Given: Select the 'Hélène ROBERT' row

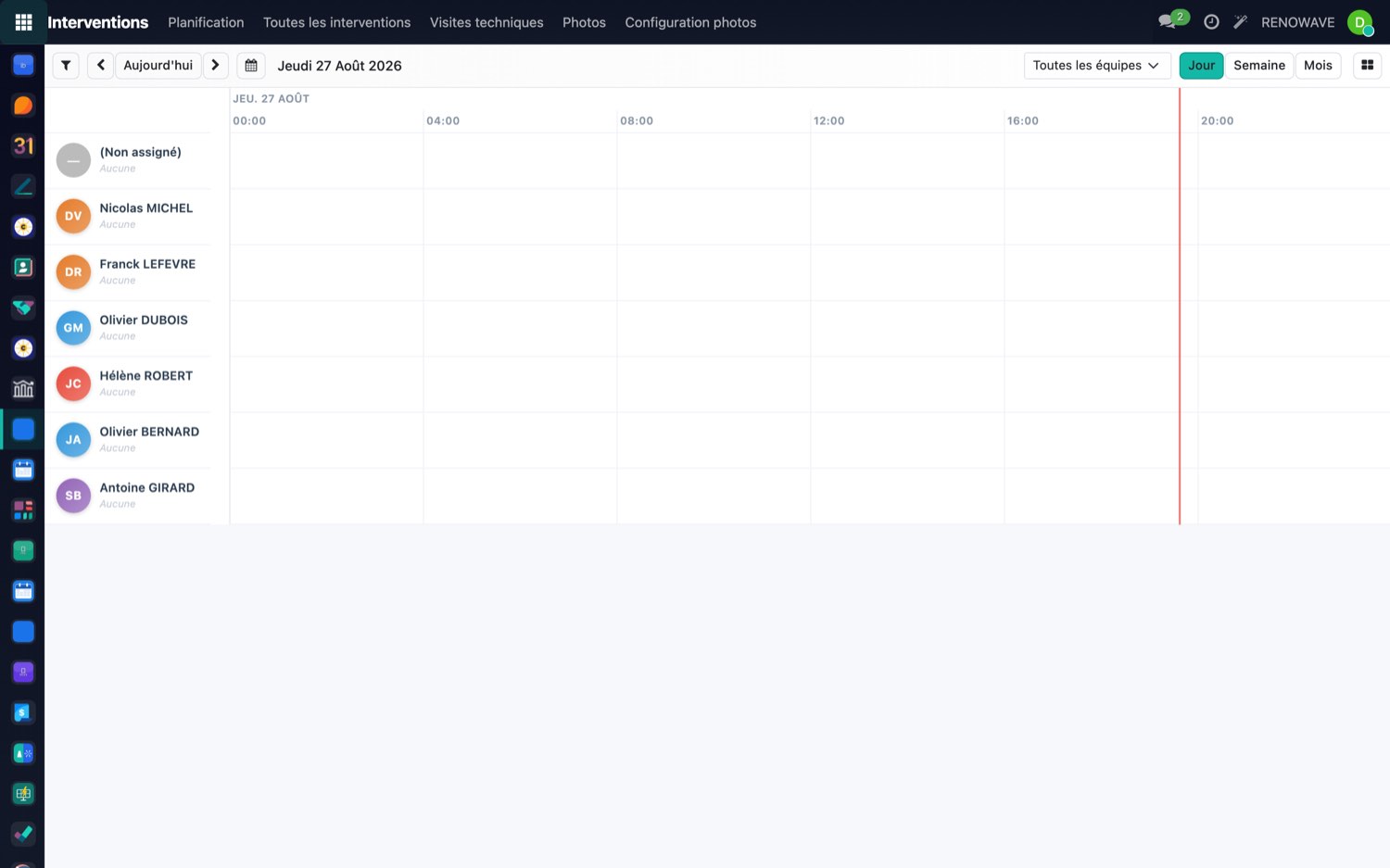Looking at the screenshot, I should click(128, 384).
